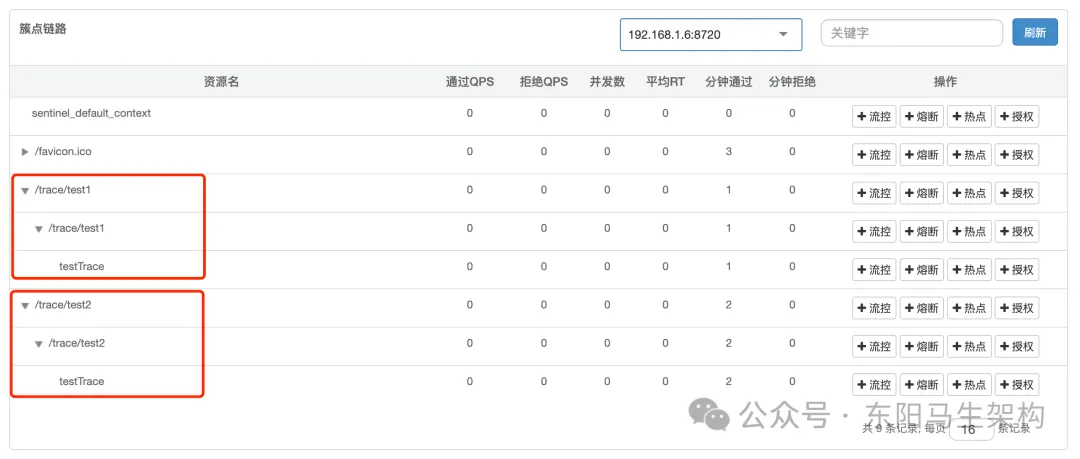
Task: Add 流控 for top-level /trace/test1 row
Action: (x=874, y=194)
